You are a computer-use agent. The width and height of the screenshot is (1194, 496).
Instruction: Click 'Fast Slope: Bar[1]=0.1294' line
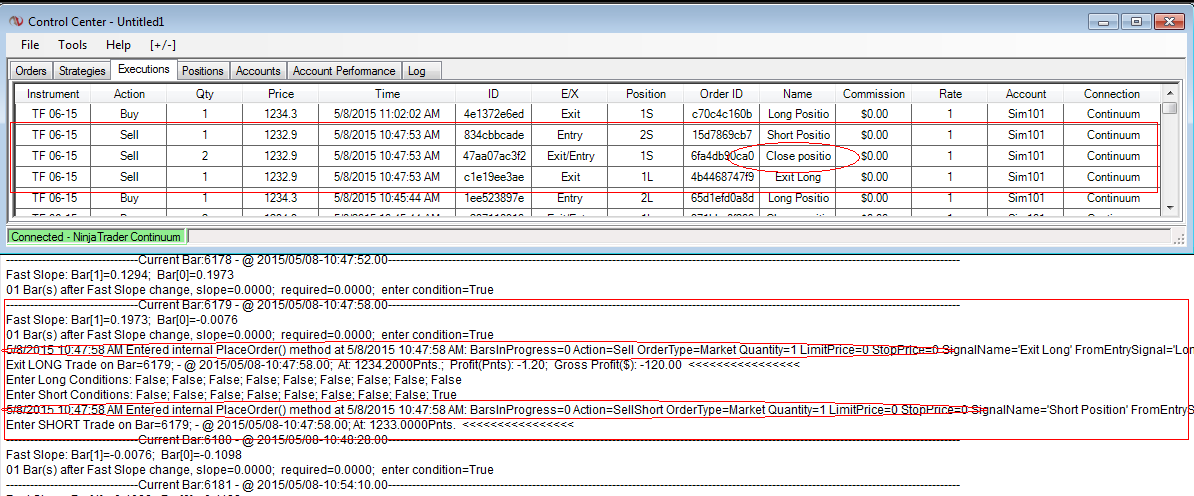[x=119, y=275]
